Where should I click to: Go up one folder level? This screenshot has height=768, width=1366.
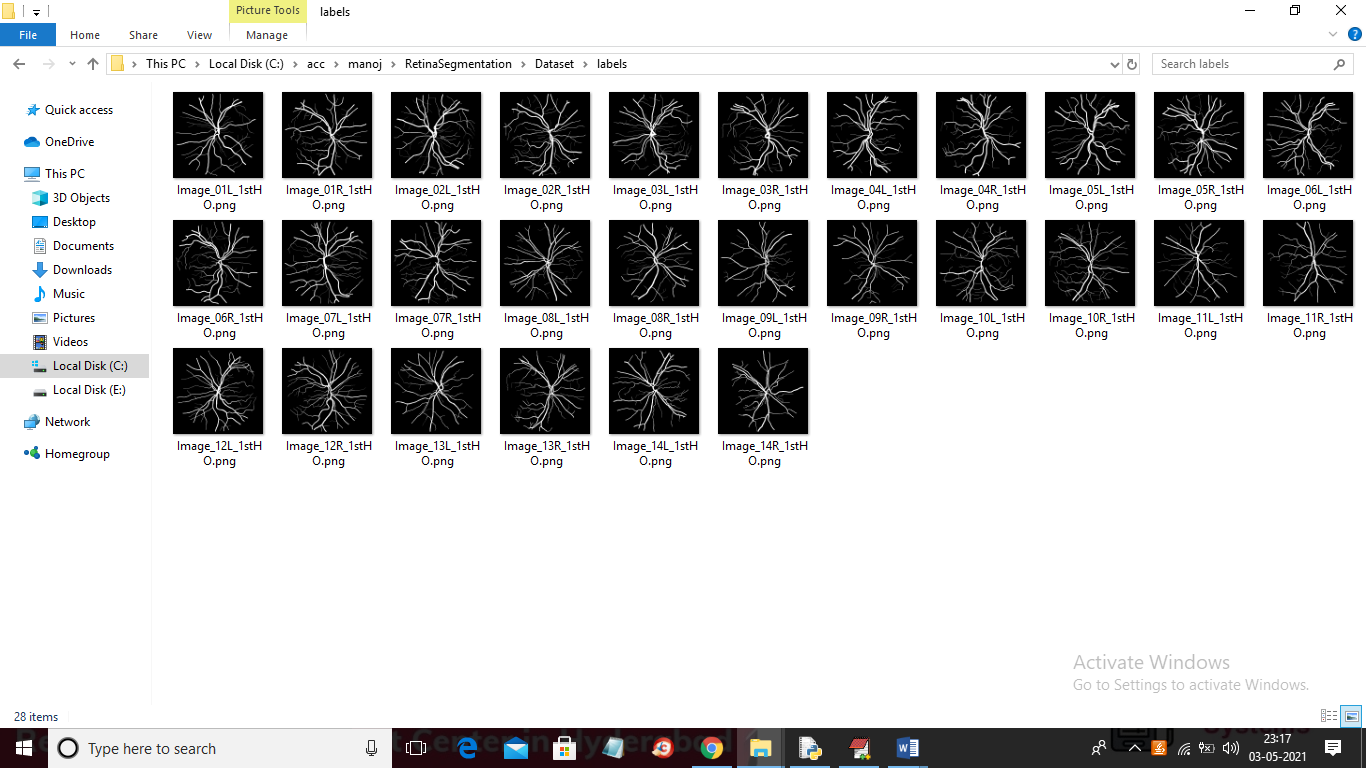pyautogui.click(x=93, y=64)
